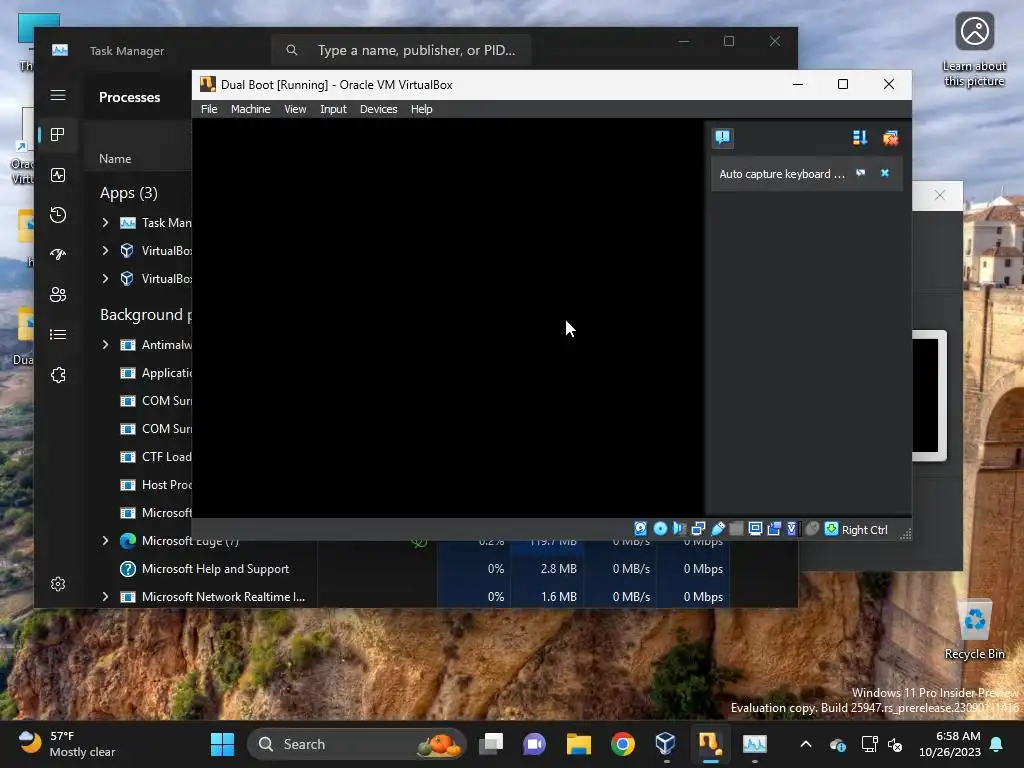Open the Recycle Bin on desktop

click(x=974, y=630)
